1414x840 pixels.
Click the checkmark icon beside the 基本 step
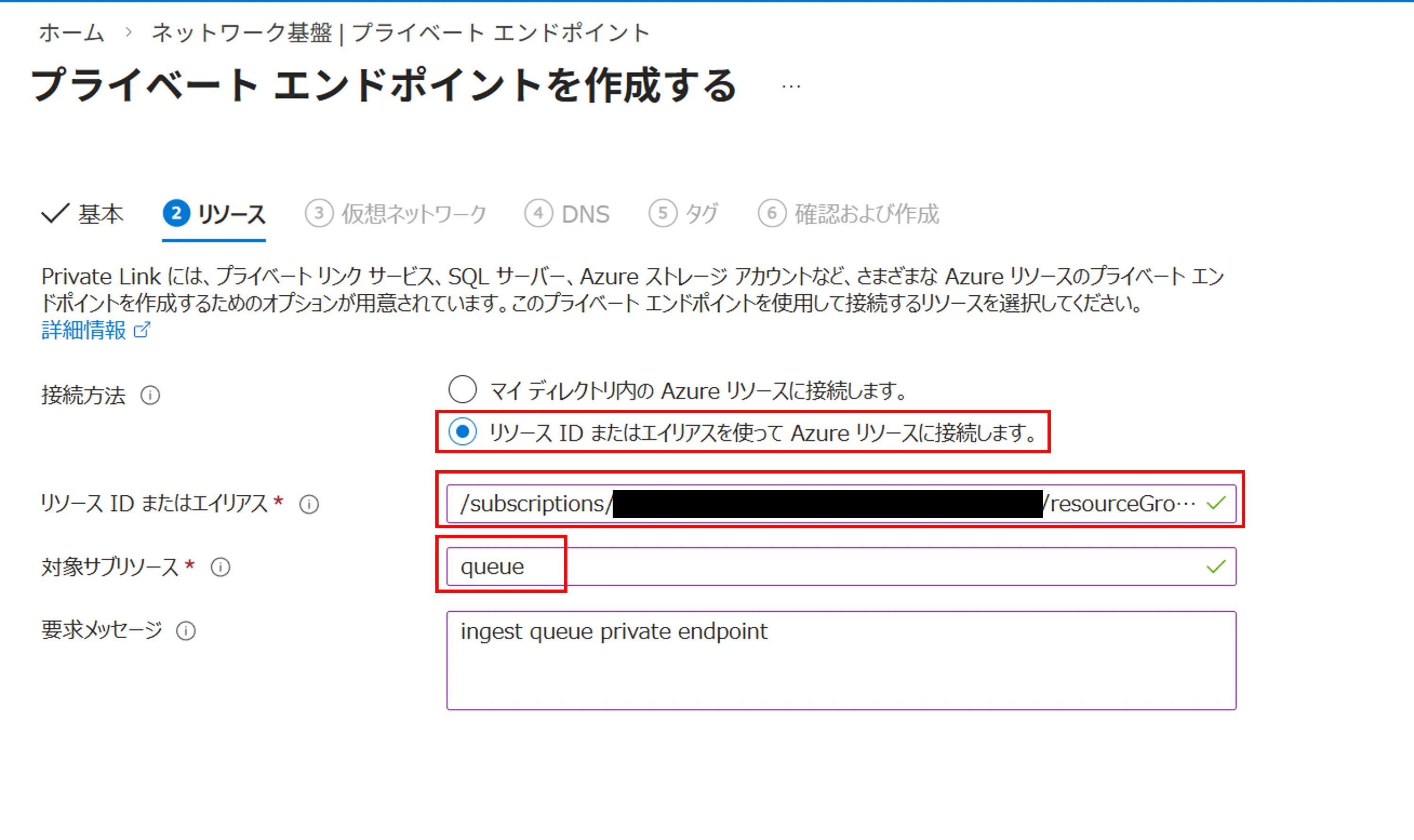coord(55,213)
